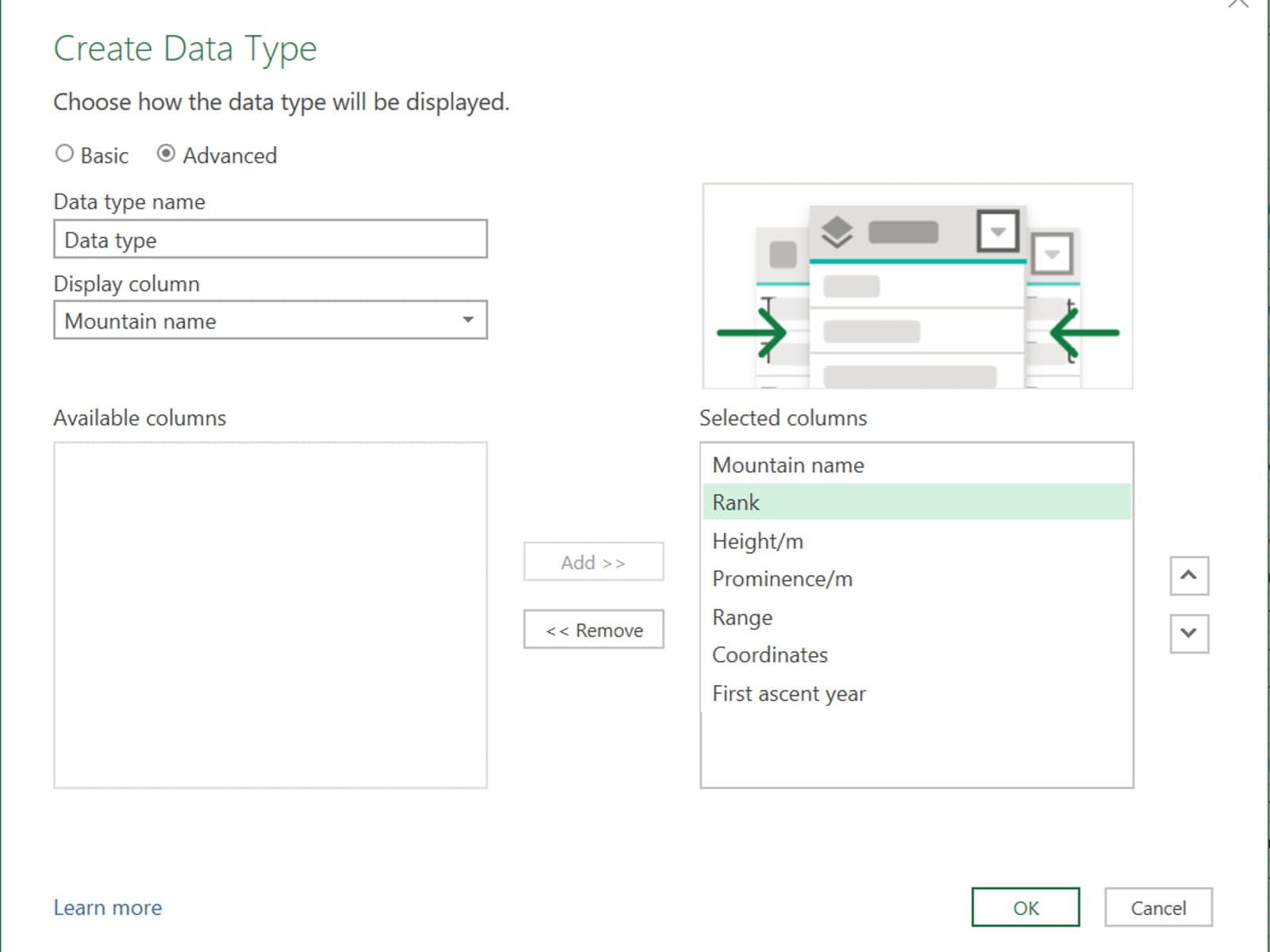1270x952 pixels.
Task: Select Coordinates column entry
Action: [x=769, y=655]
